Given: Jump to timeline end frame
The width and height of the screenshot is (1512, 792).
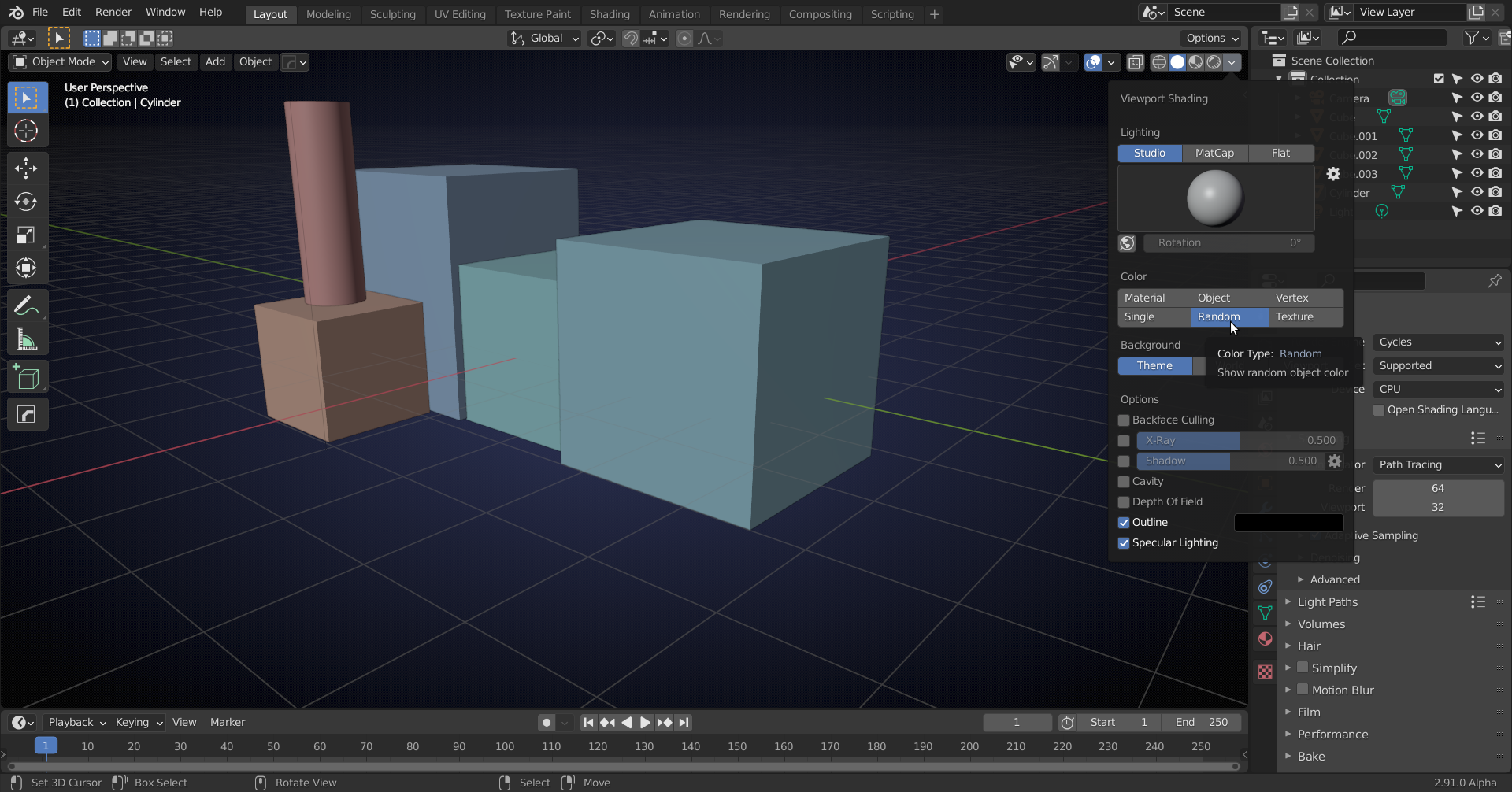Looking at the screenshot, I should tap(684, 723).
